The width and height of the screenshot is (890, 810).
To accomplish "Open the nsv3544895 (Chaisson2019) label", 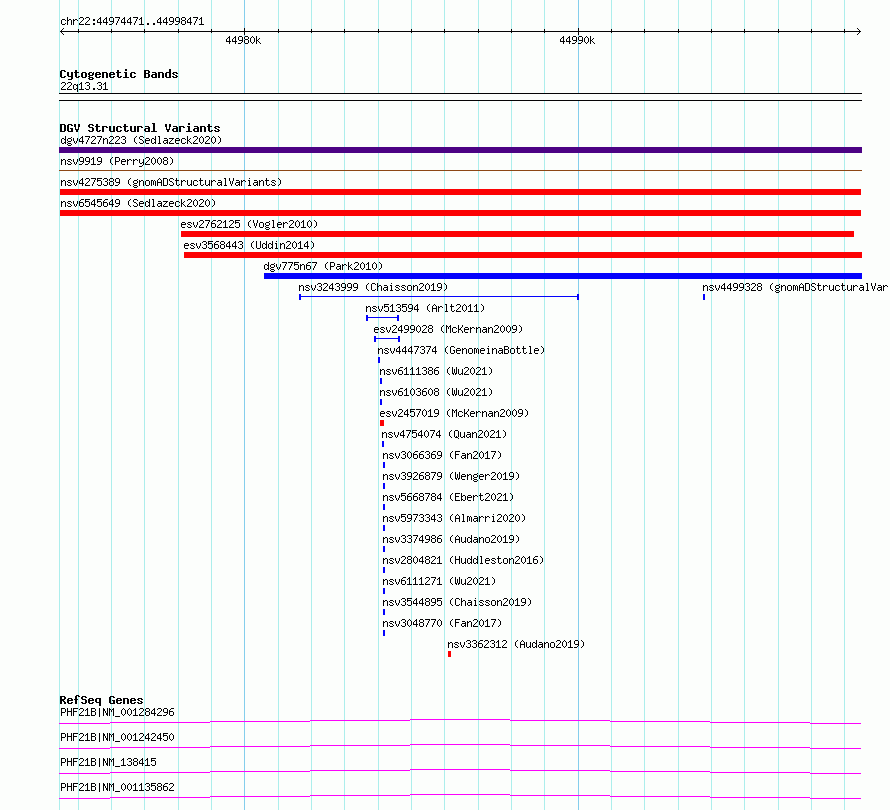I will tap(457, 602).
